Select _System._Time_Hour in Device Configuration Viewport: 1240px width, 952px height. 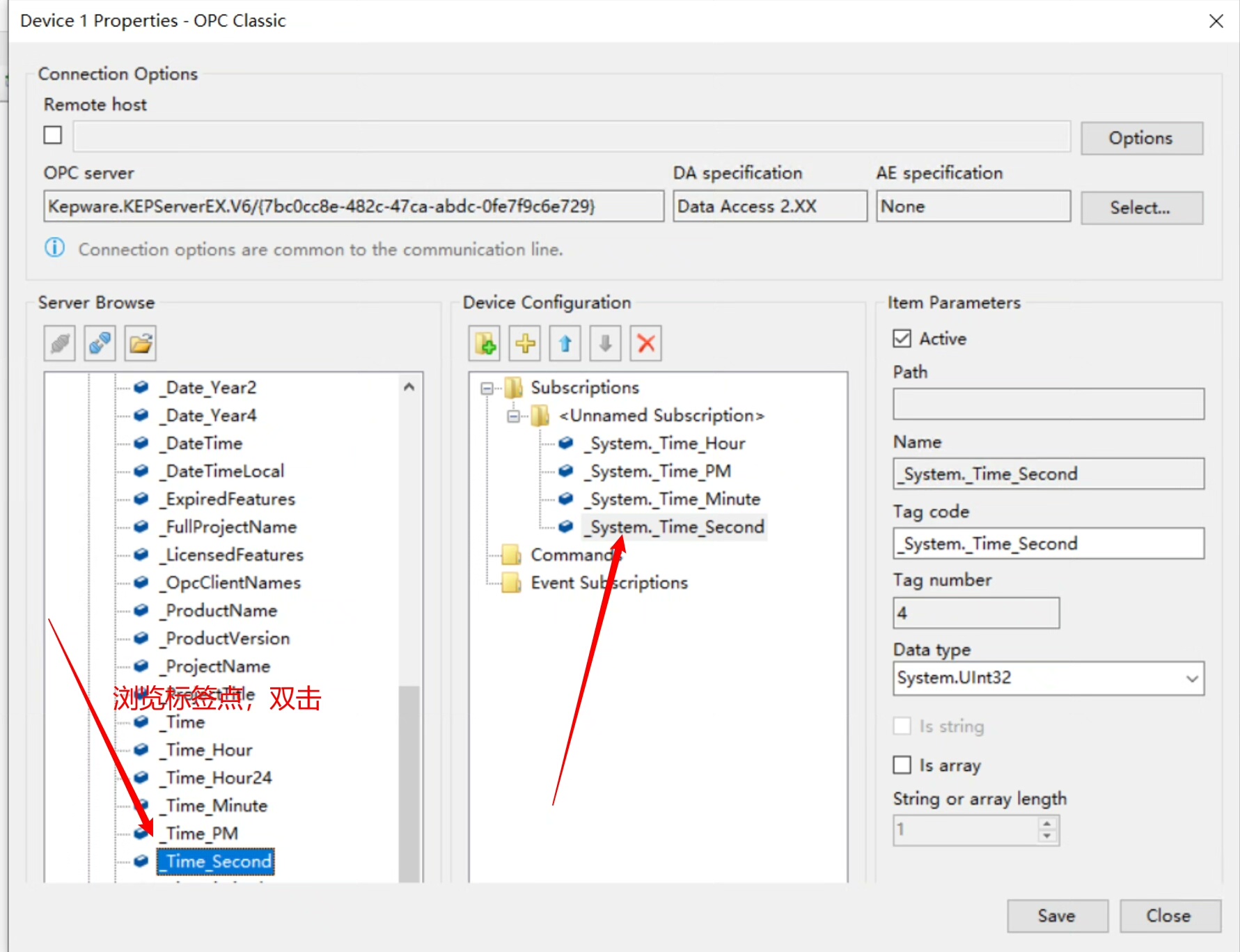(x=667, y=444)
